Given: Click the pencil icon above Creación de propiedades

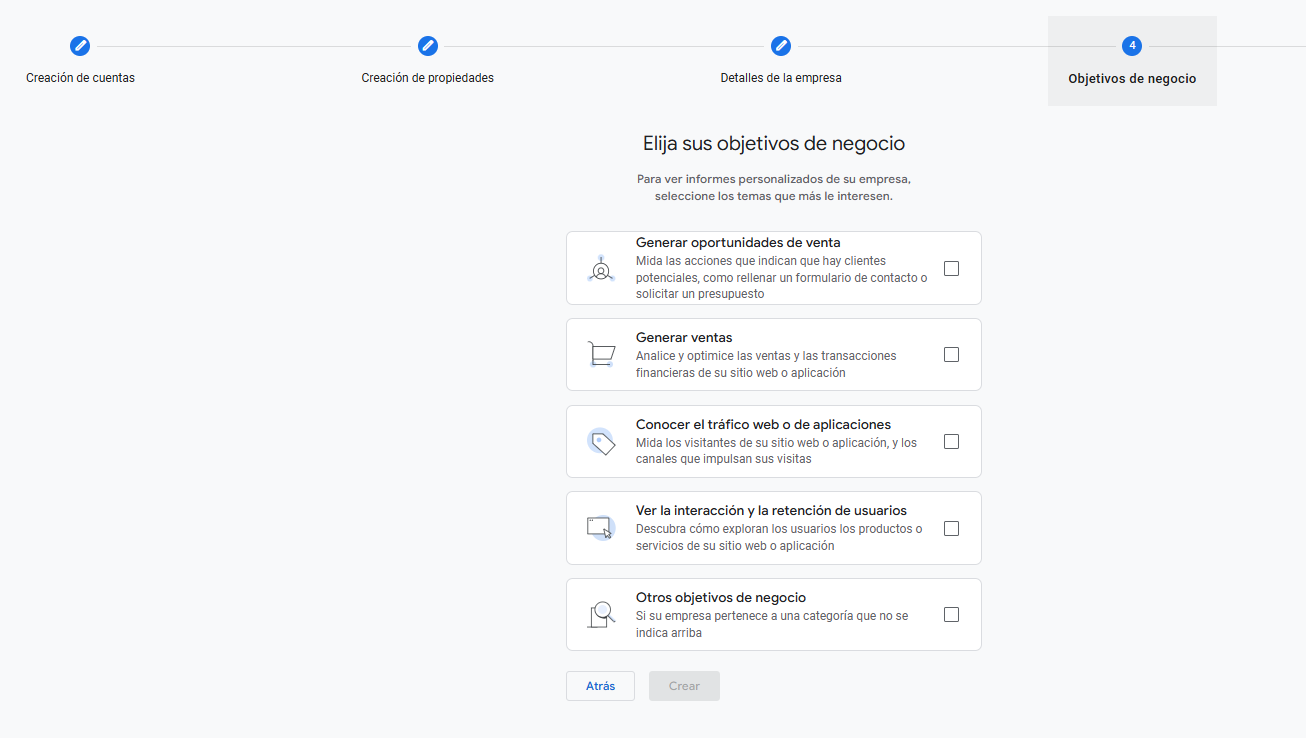Looking at the screenshot, I should [x=428, y=46].
